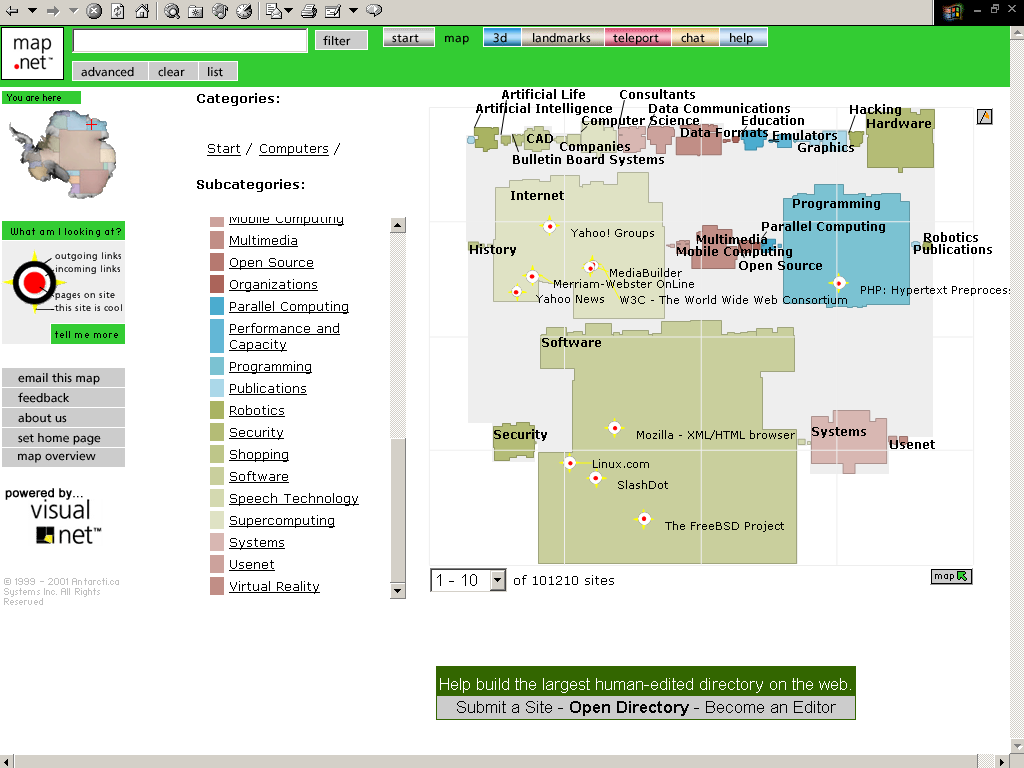Select the map tab

[x=456, y=37]
